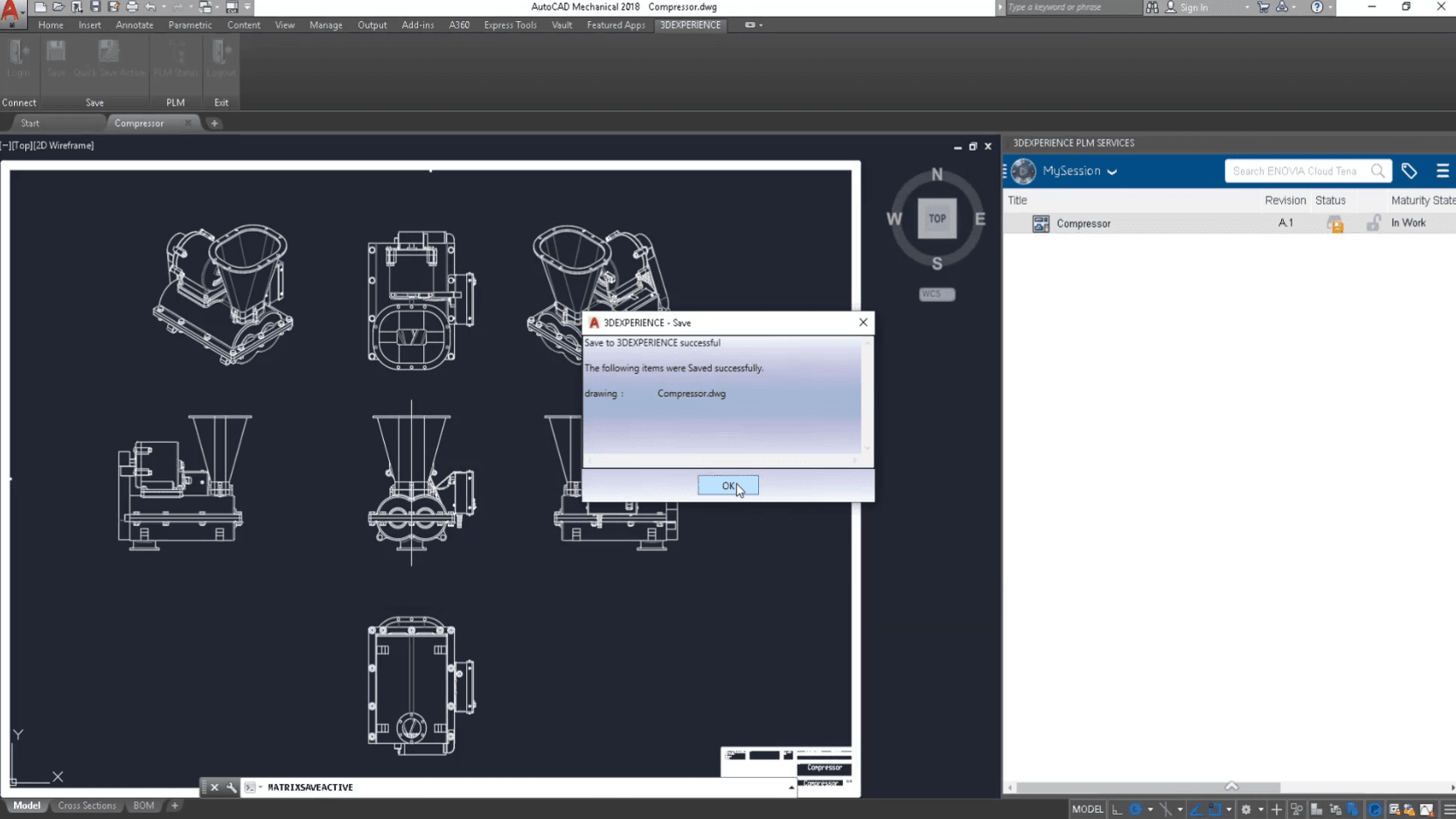Click the tag icon in PLM Services header
This screenshot has width=1456, height=819.
[x=1409, y=171]
